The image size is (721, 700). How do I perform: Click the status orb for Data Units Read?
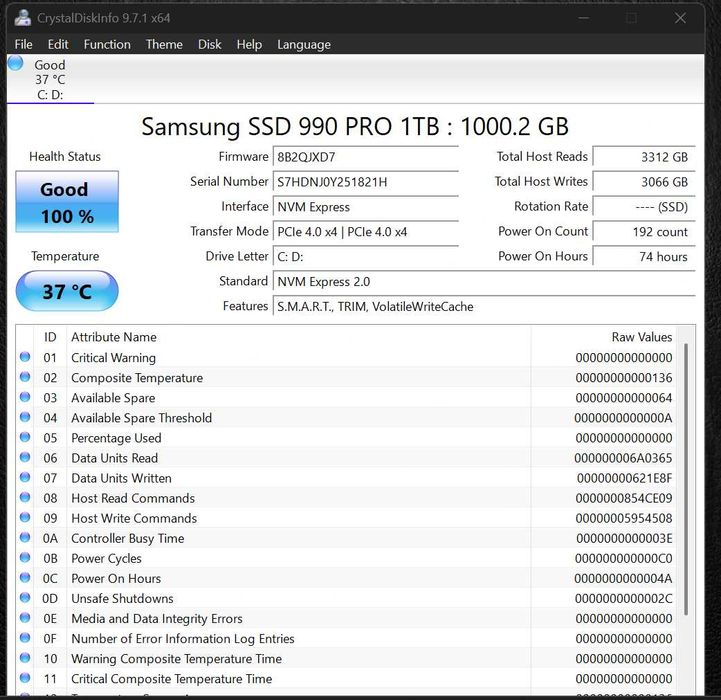[x=25, y=457]
